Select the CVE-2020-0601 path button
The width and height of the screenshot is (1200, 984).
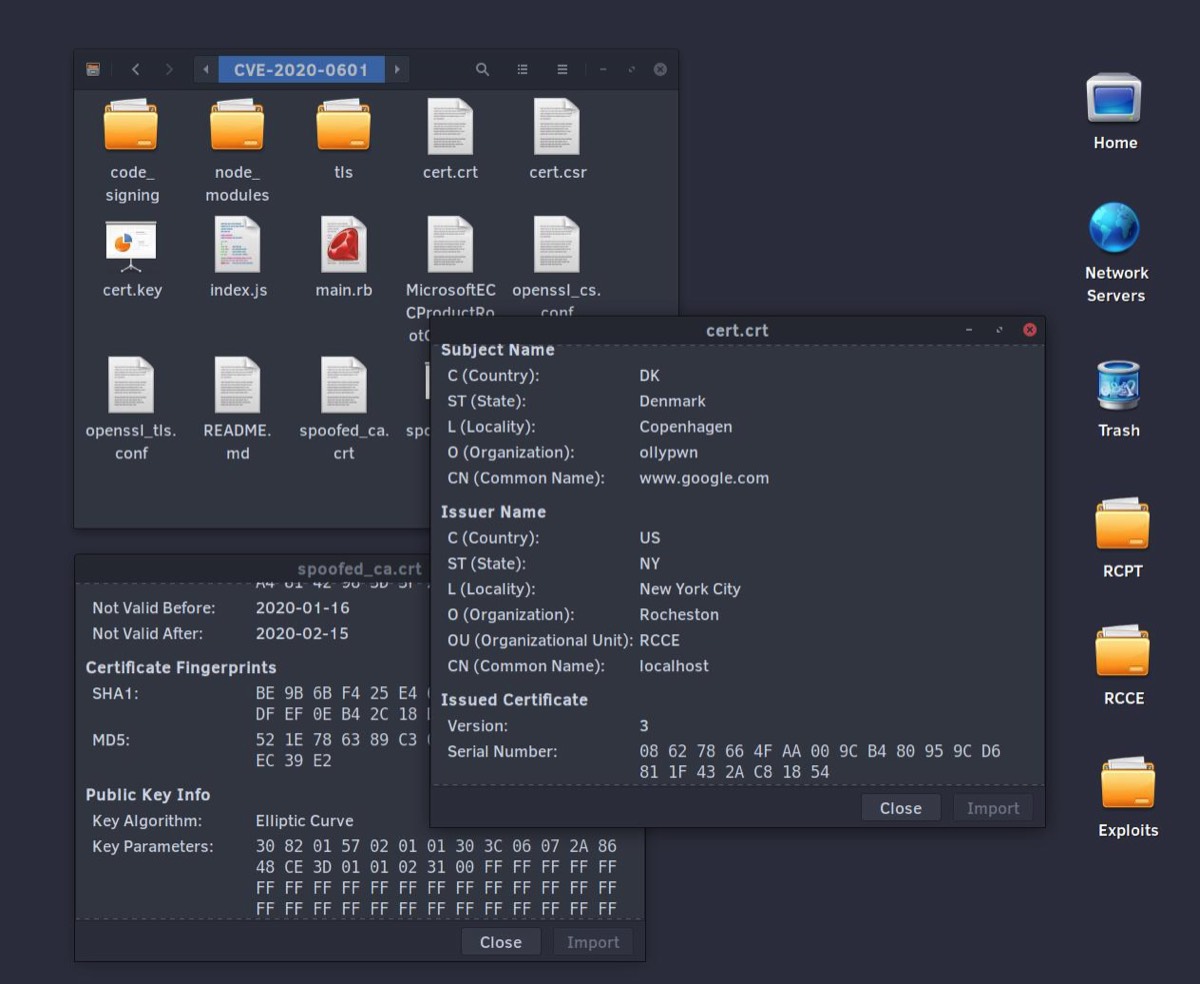coord(301,70)
